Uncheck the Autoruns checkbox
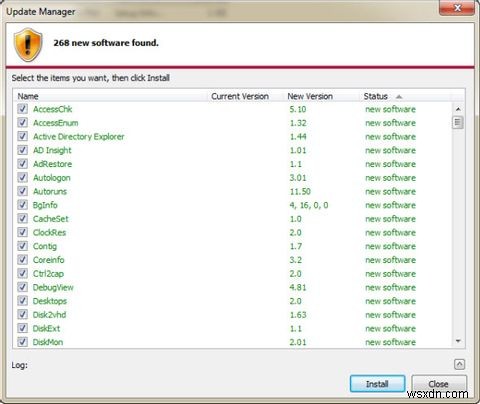 (22, 191)
